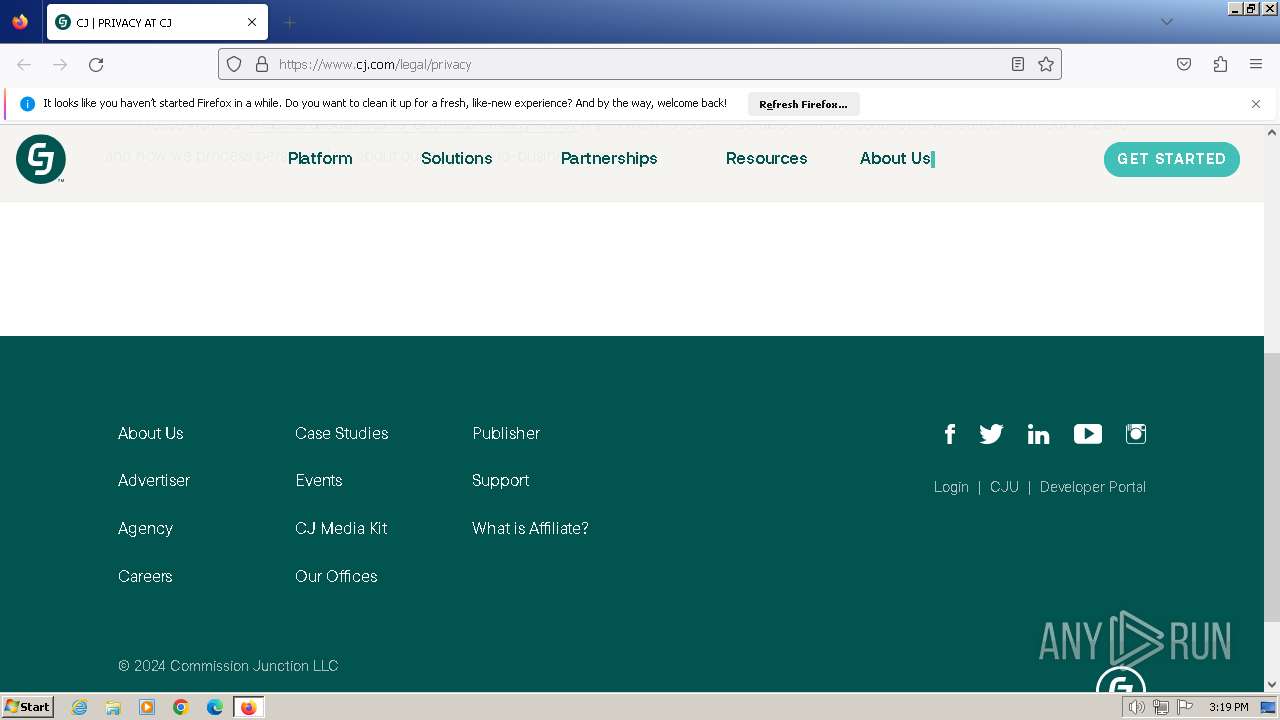
Task: Select the Firefox taskbar button
Action: [248, 707]
